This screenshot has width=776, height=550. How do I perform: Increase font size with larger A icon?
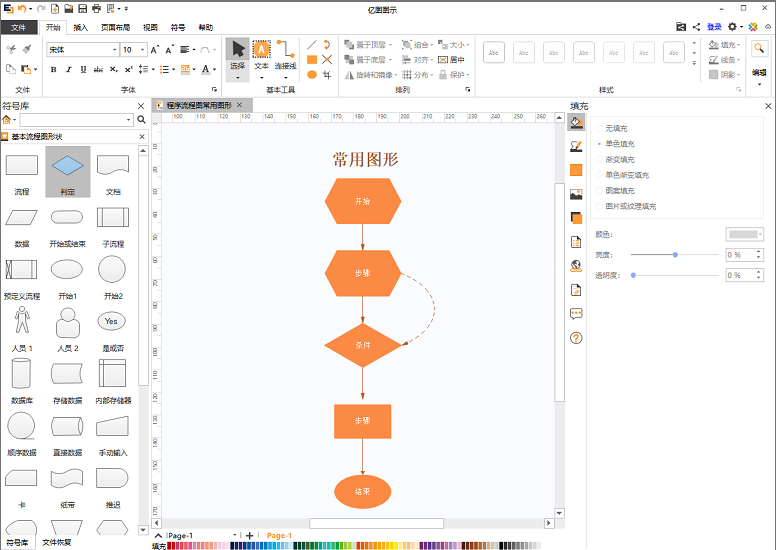[x=154, y=50]
